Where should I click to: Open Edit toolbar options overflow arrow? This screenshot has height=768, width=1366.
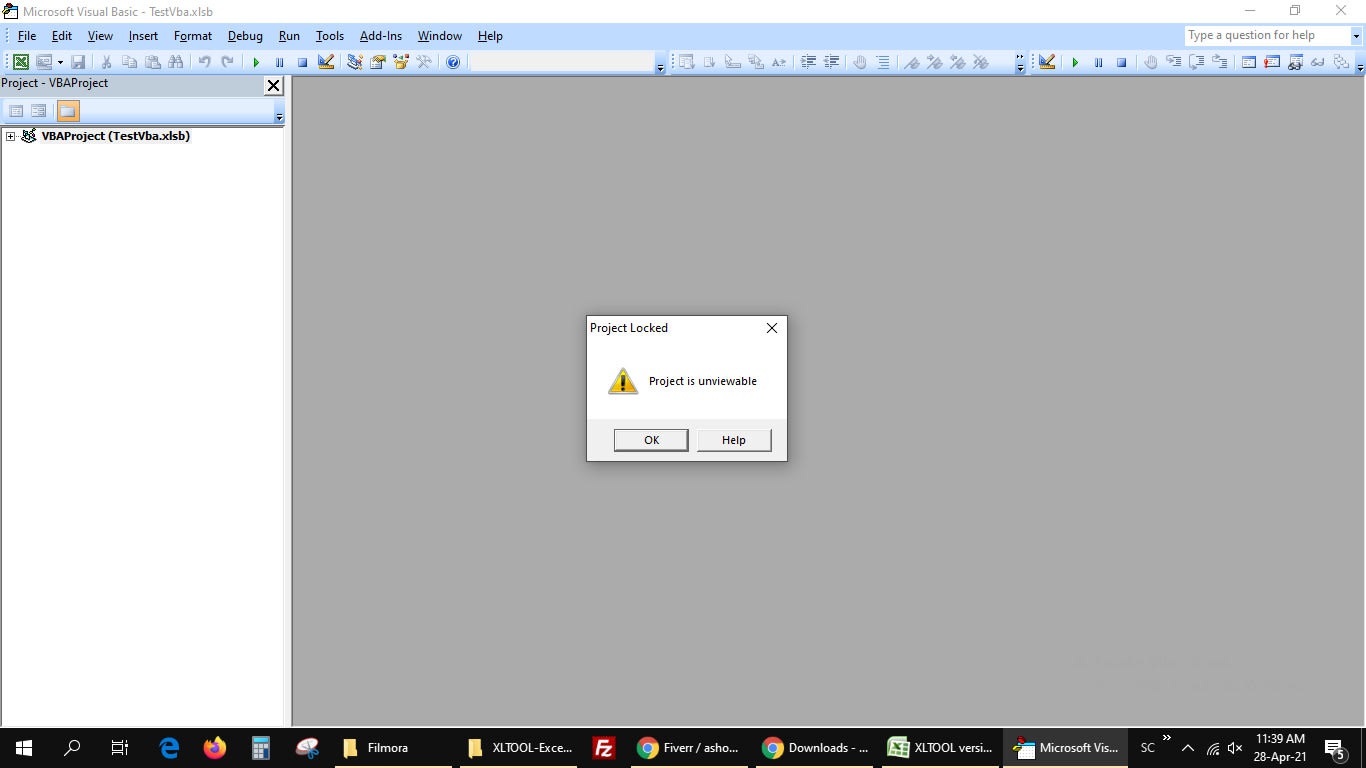[1020, 62]
